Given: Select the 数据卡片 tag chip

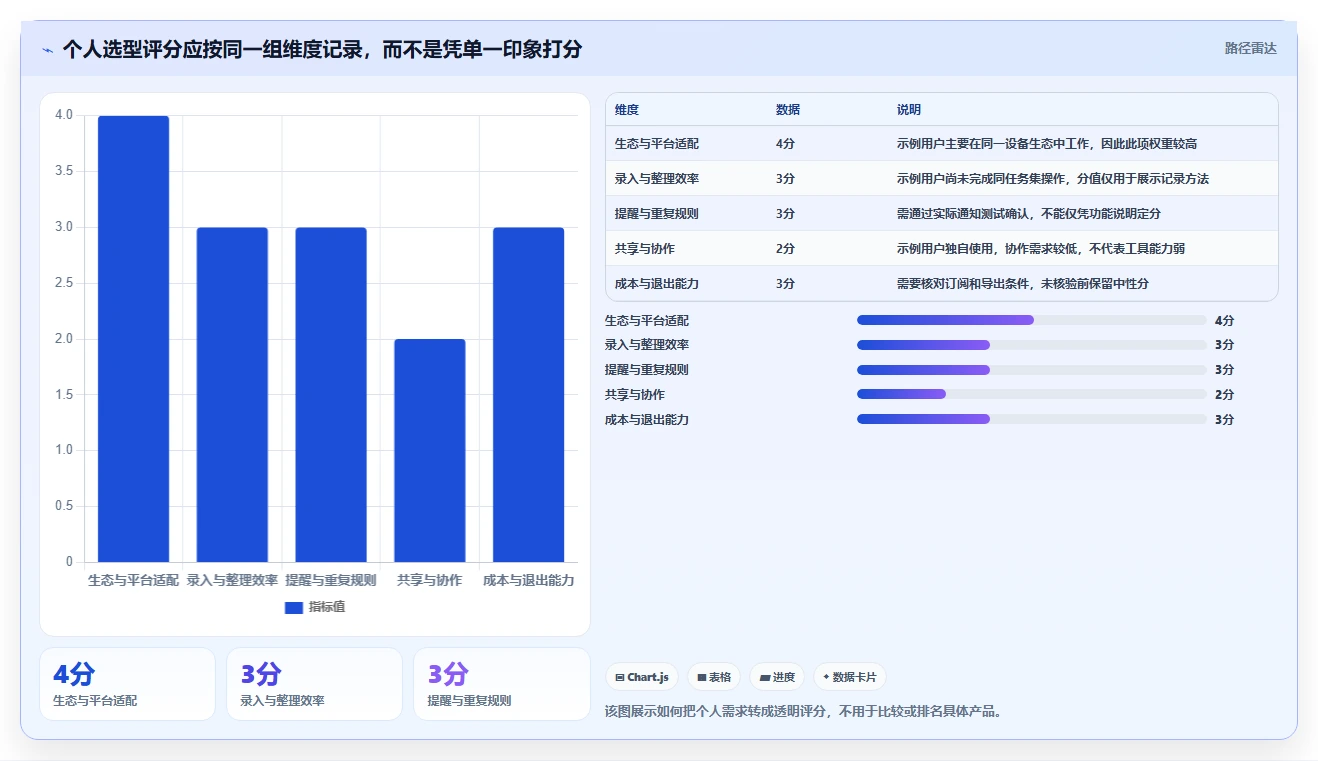Looking at the screenshot, I should [849, 677].
